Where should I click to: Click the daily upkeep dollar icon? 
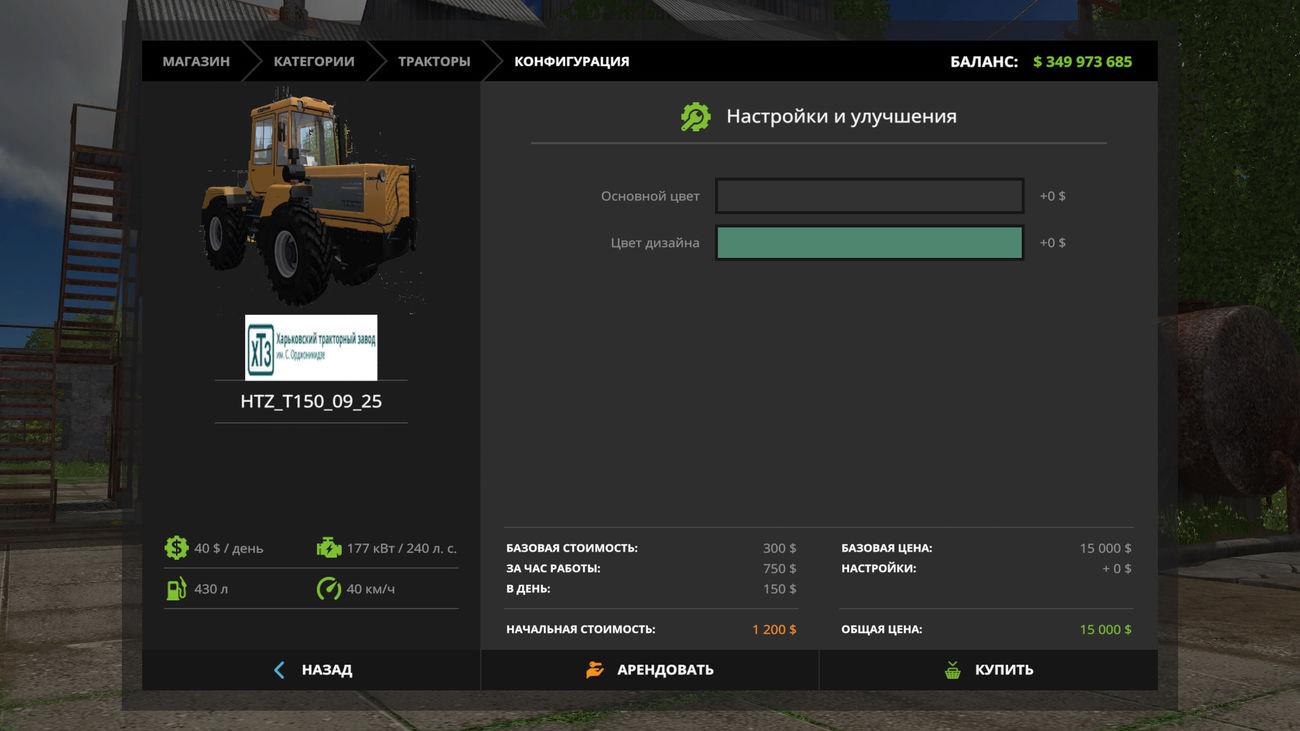click(176, 548)
